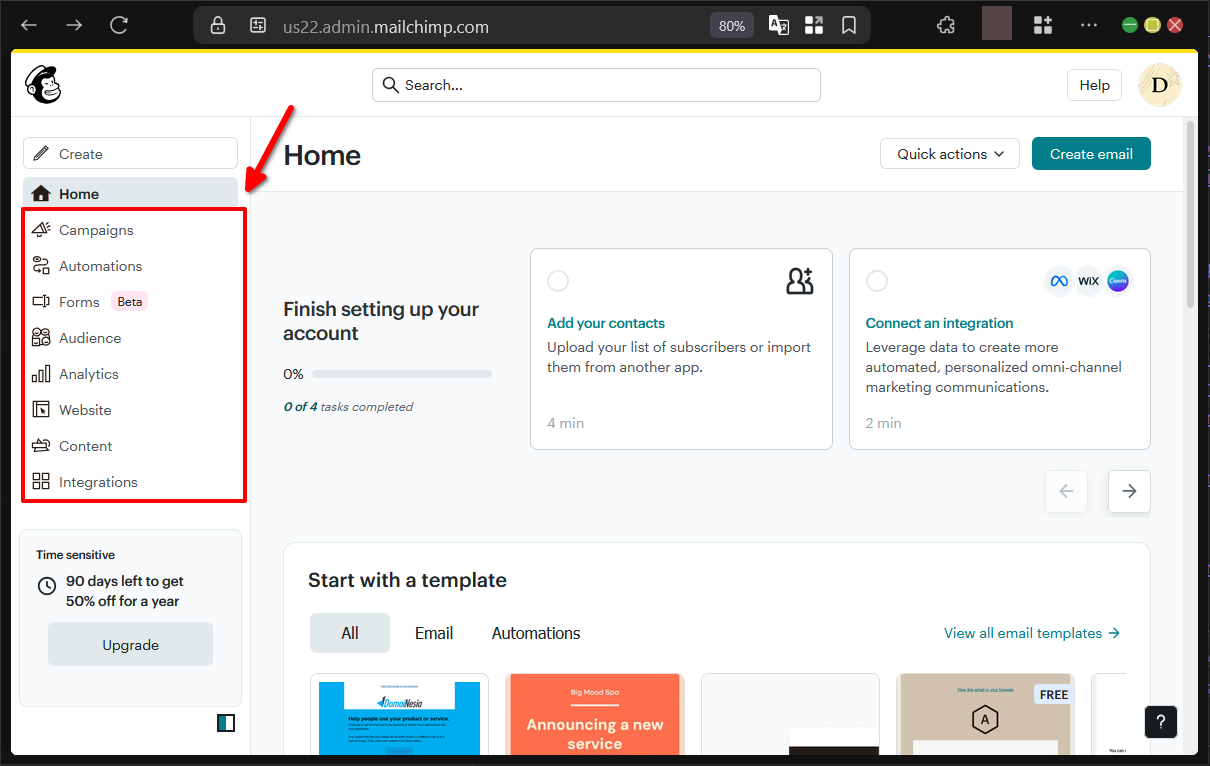Click the Create email button
This screenshot has height=766, width=1210.
1091,153
